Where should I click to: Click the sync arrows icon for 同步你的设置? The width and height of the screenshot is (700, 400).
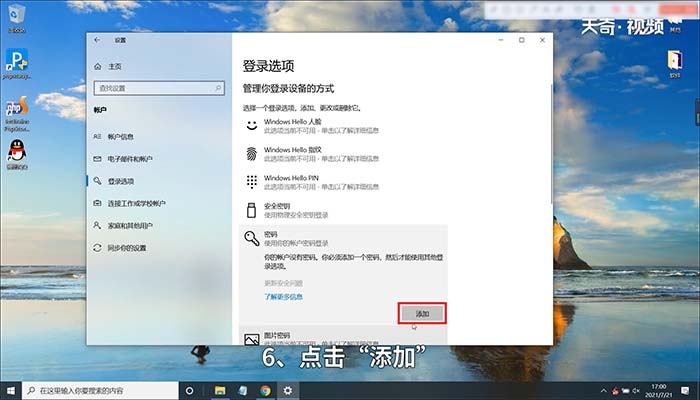[97, 248]
